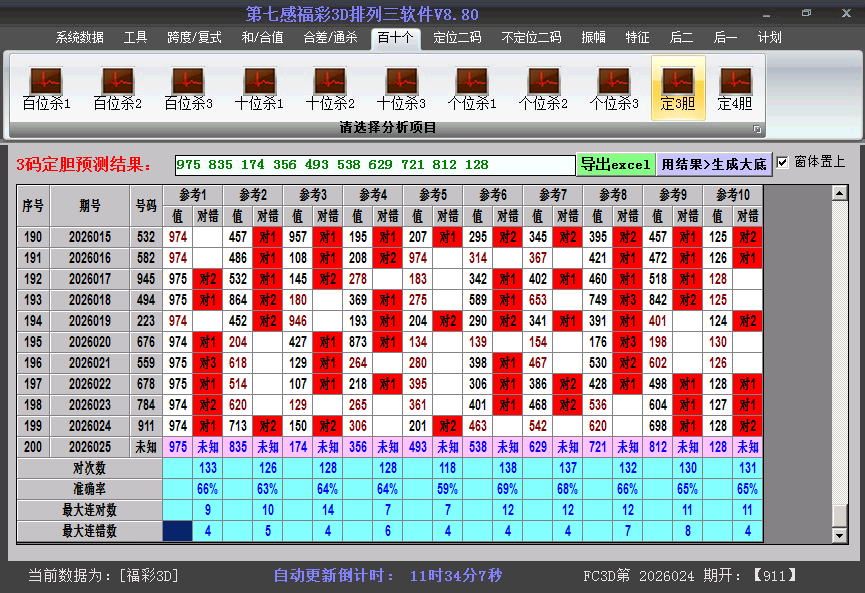865x593 pixels.
Task: Open the 系统数据 menu tab
Action: click(80, 38)
